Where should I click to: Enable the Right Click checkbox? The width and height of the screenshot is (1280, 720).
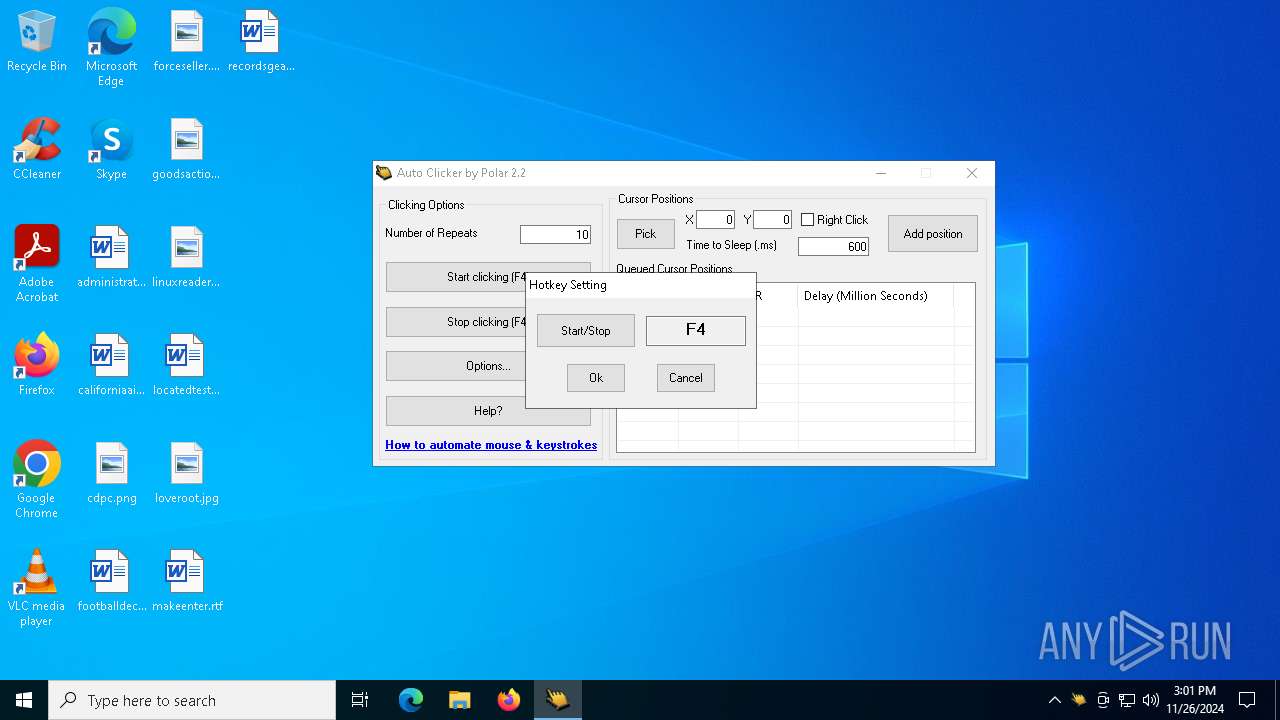click(808, 220)
